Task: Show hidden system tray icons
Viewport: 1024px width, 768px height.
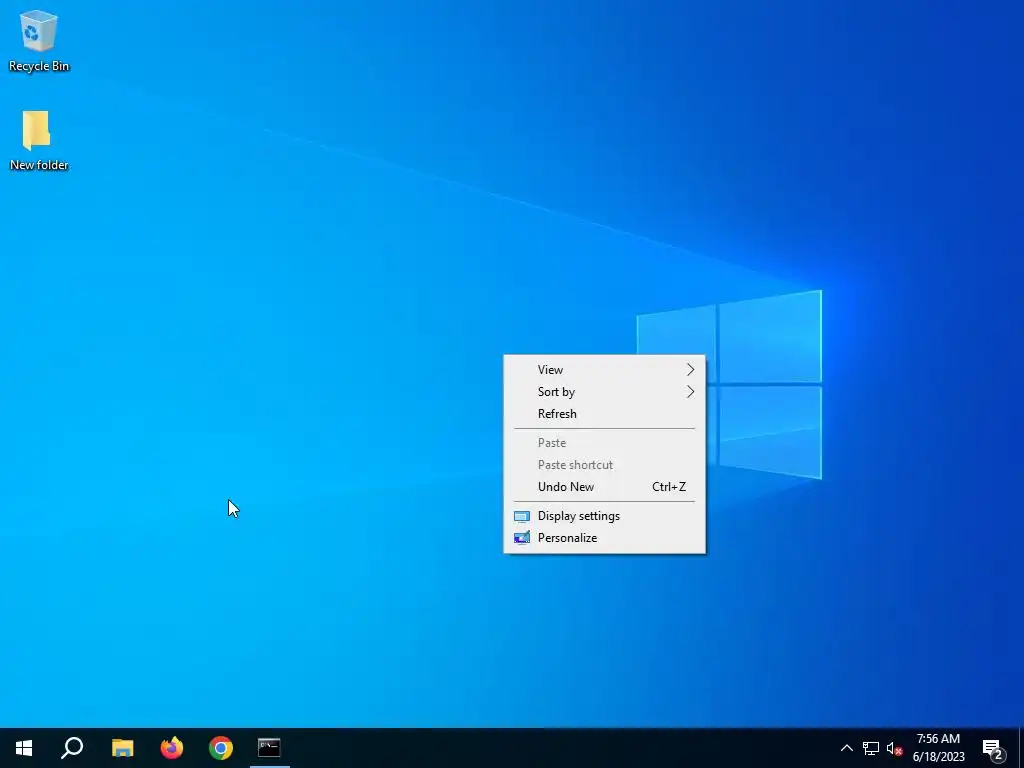Action: point(846,748)
